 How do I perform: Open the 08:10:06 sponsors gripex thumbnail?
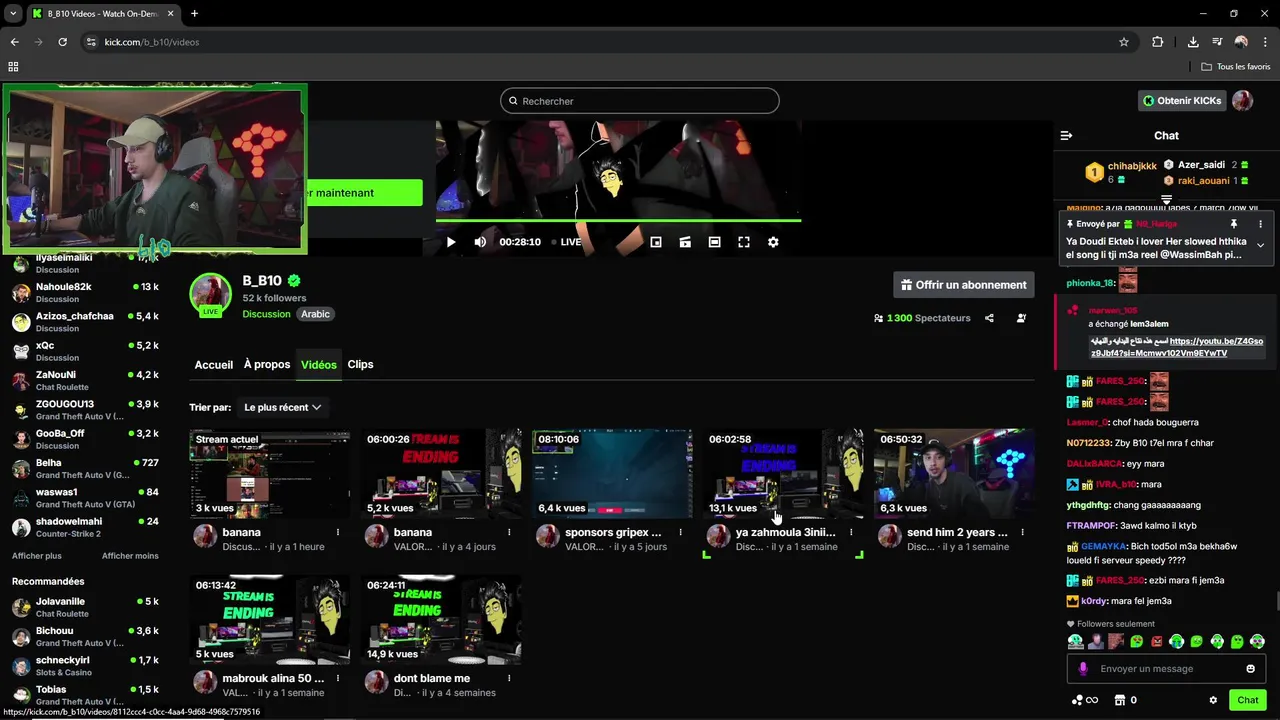(612, 474)
